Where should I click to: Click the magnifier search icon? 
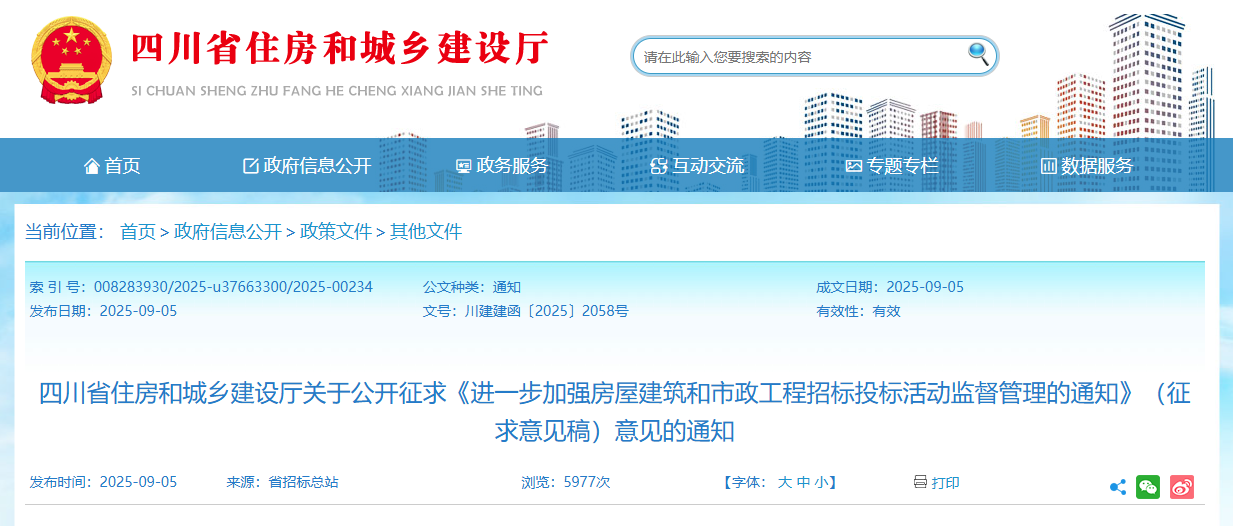tap(978, 54)
